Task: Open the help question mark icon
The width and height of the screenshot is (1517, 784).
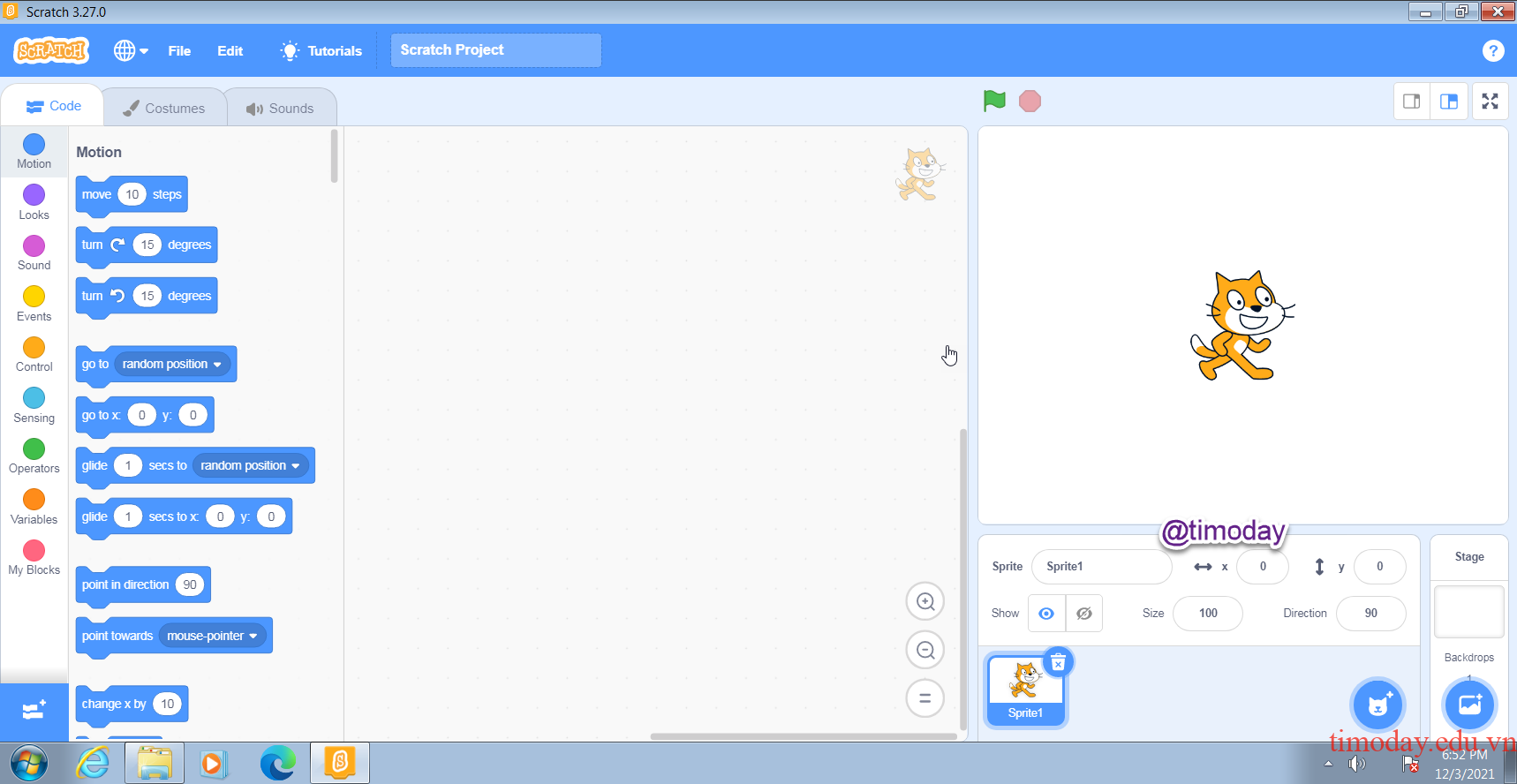Action: pyautogui.click(x=1493, y=51)
